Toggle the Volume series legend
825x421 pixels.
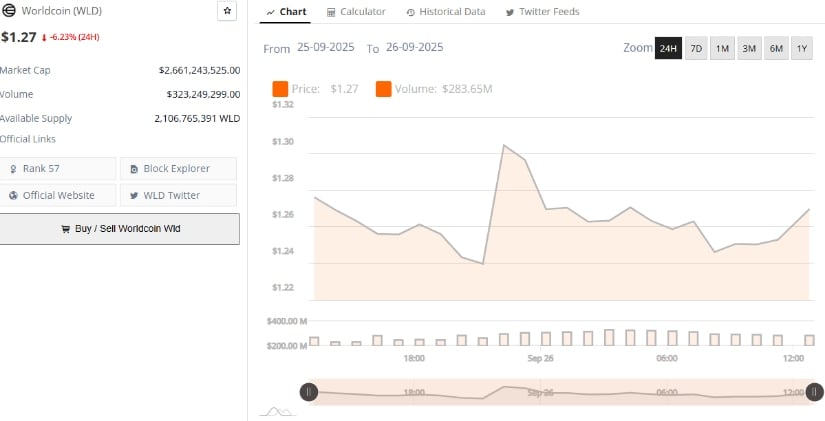[434, 89]
